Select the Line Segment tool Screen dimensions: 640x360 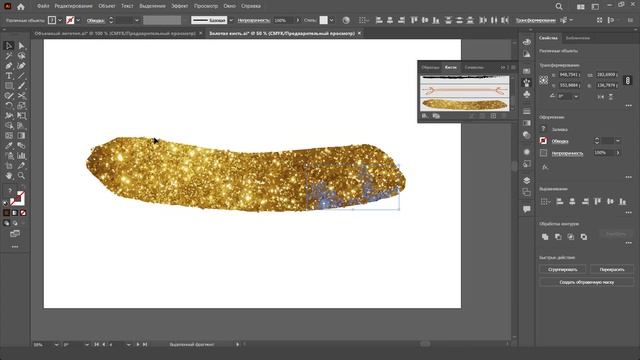pos(21,76)
